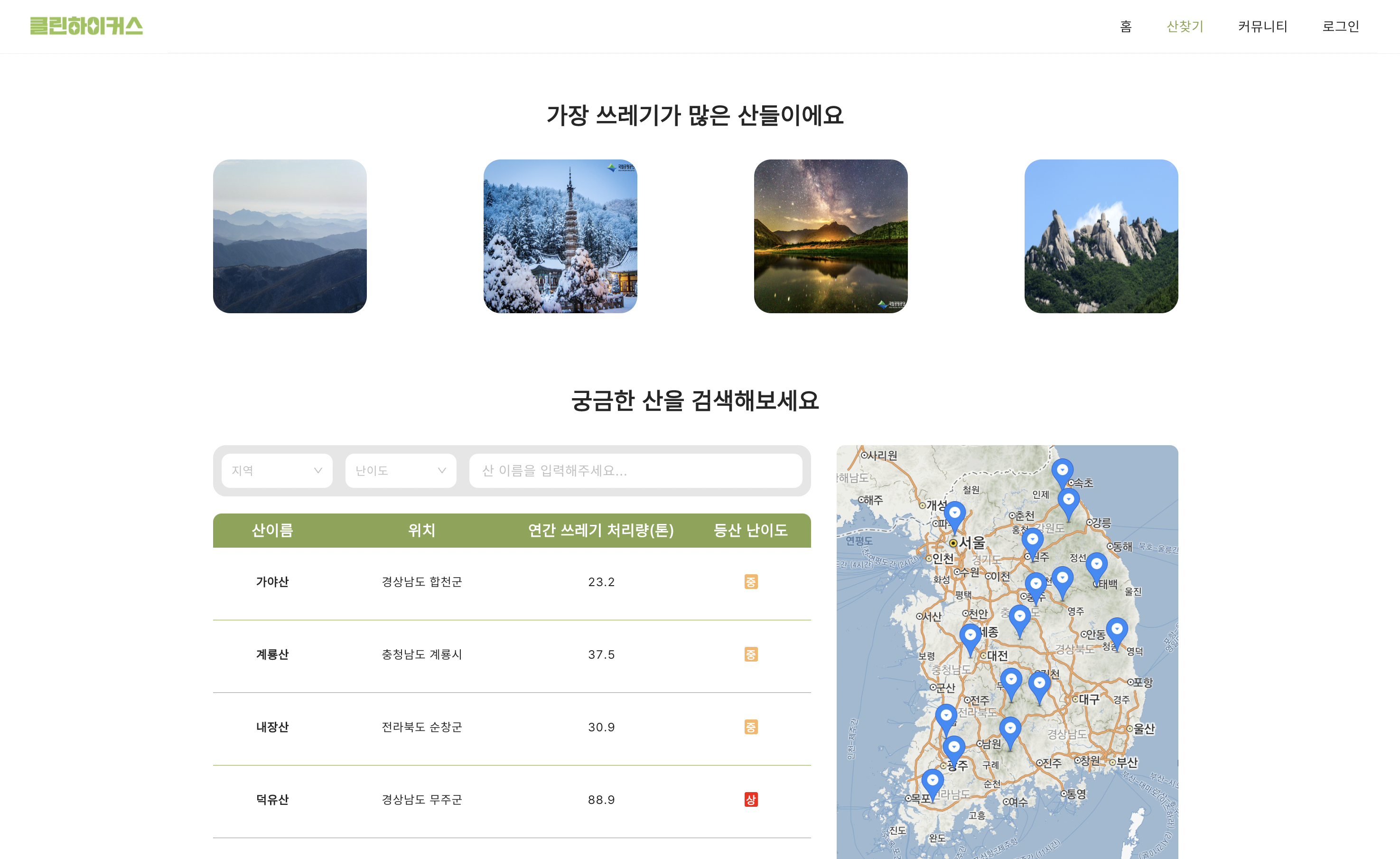Open the snowy pagoda temple thumbnail
This screenshot has width=1400, height=859.
tap(560, 236)
